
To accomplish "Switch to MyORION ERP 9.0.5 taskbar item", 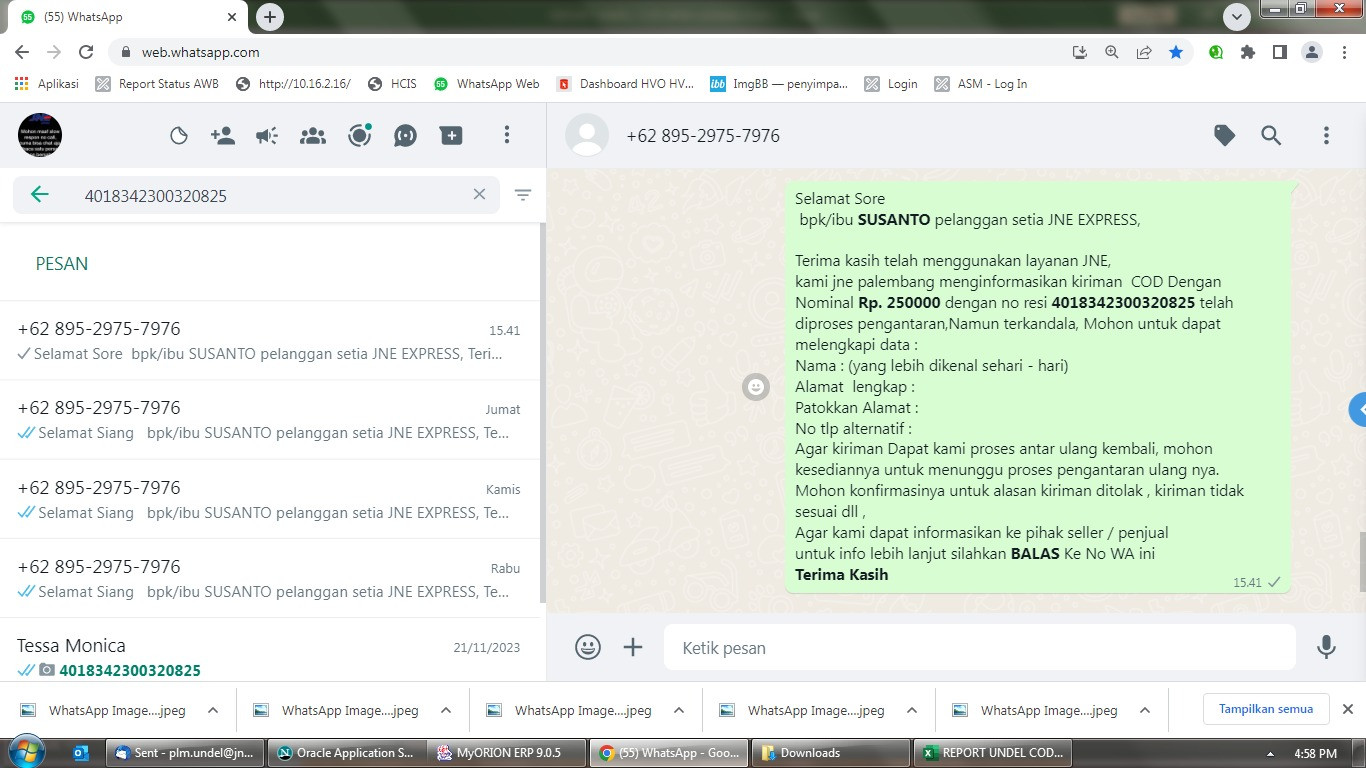I will 506,753.
